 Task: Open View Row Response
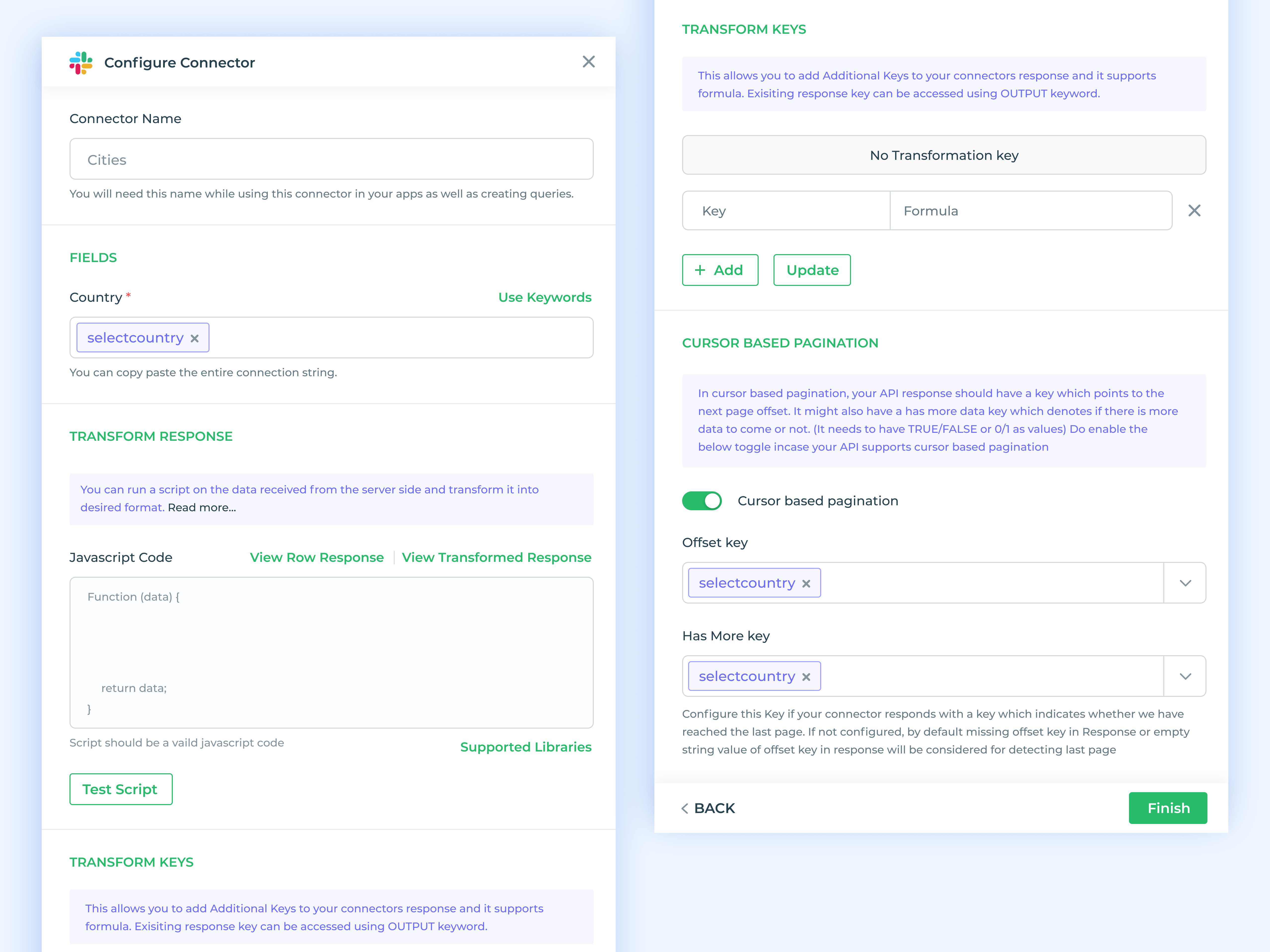click(x=317, y=557)
